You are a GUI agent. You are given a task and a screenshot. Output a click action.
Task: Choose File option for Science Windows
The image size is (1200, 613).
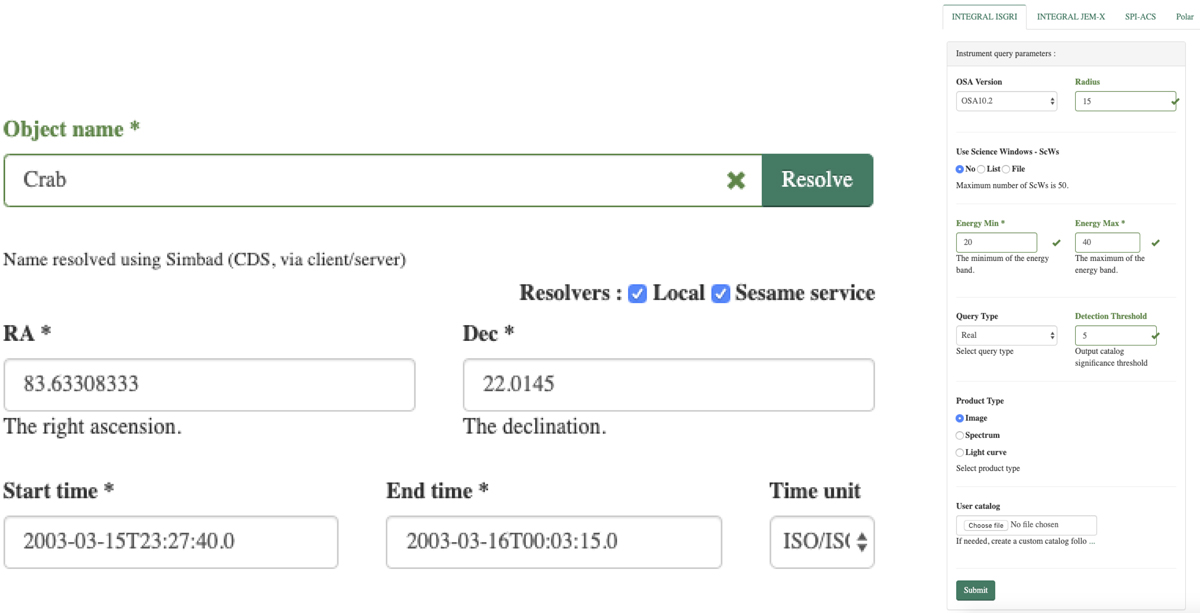tap(1006, 169)
